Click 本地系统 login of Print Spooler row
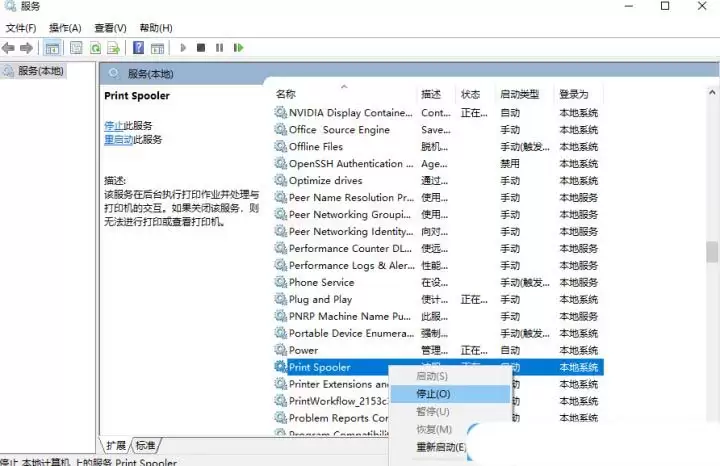Screen dimensions: 720x466 [x=579, y=367]
